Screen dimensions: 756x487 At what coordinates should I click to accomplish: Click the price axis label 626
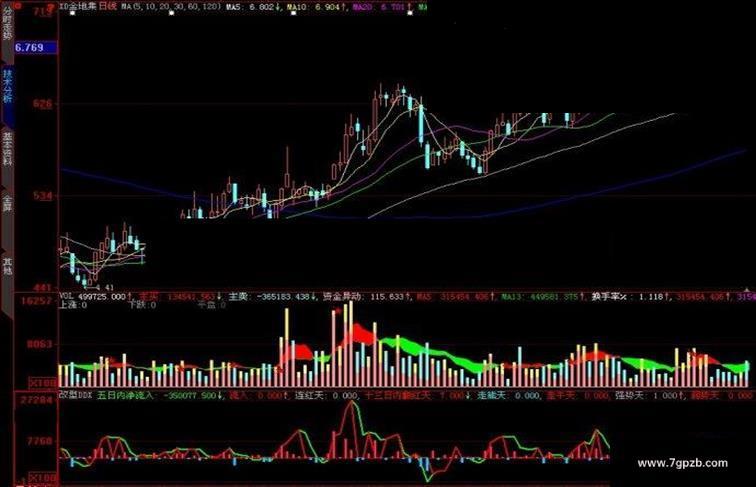pos(42,104)
